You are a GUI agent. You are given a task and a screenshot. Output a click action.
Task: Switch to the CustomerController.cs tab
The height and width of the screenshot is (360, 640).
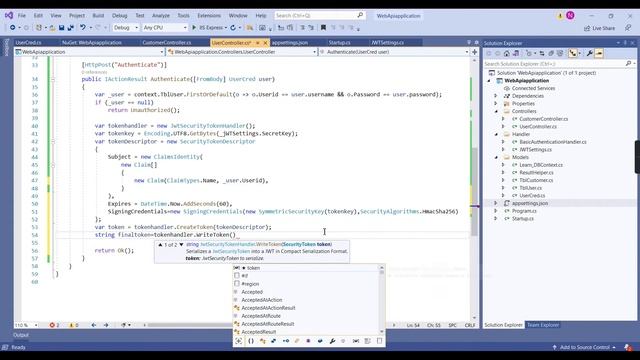167,42
